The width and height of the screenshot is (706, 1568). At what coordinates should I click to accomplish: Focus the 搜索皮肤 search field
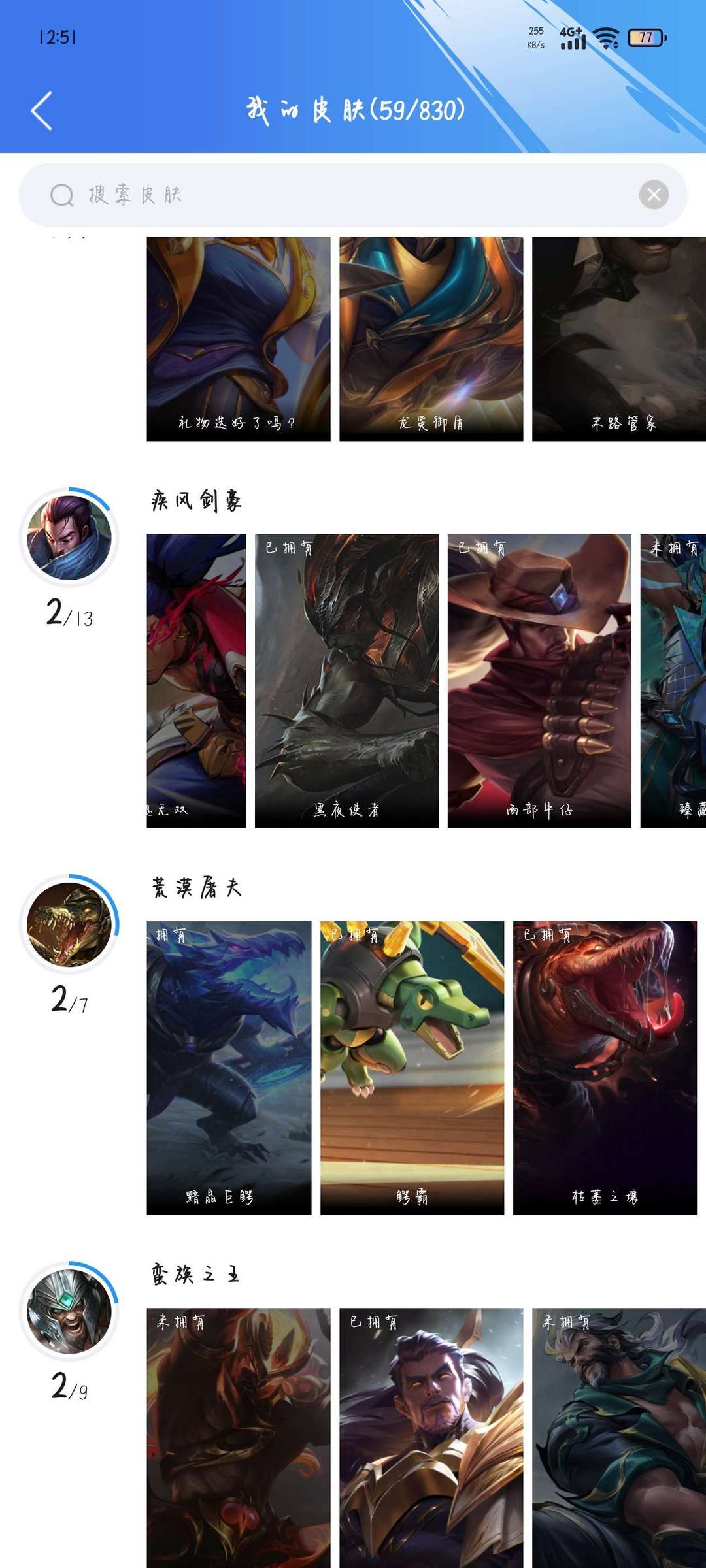353,195
